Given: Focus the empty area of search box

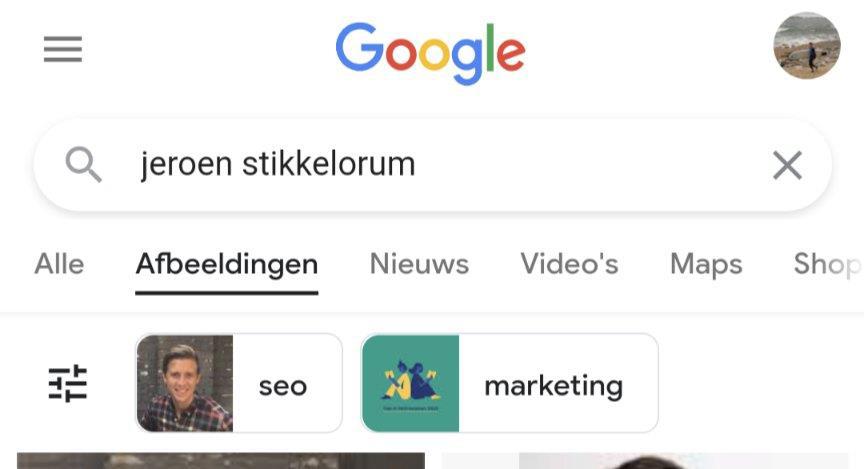Looking at the screenshot, I should [x=590, y=165].
